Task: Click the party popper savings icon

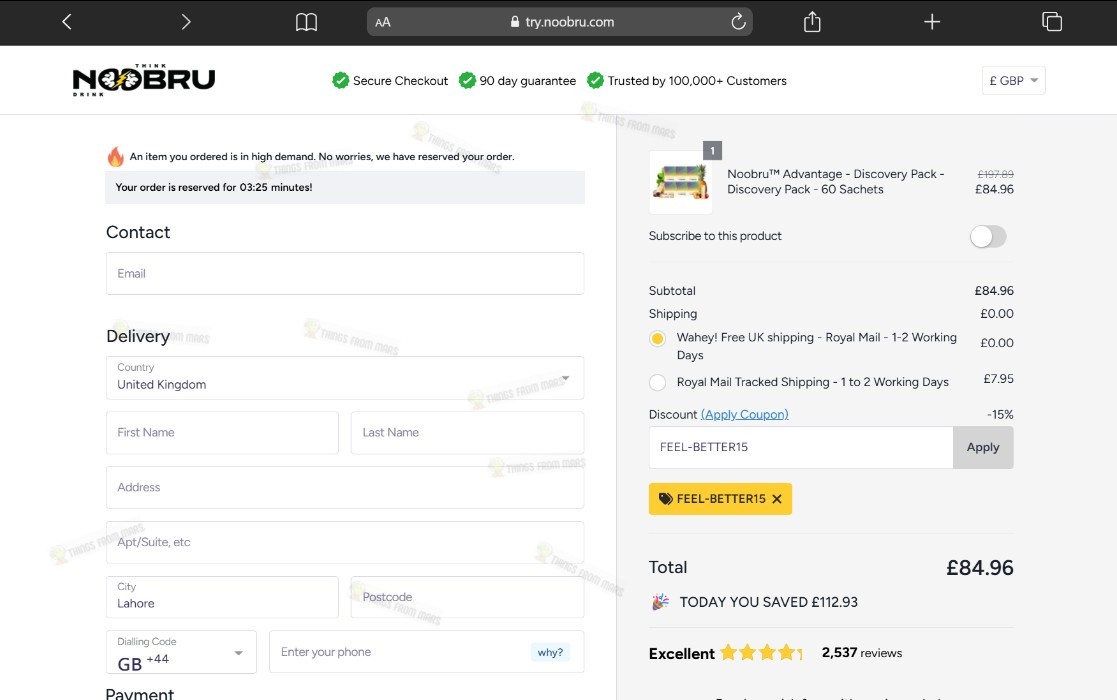Action: tap(660, 602)
